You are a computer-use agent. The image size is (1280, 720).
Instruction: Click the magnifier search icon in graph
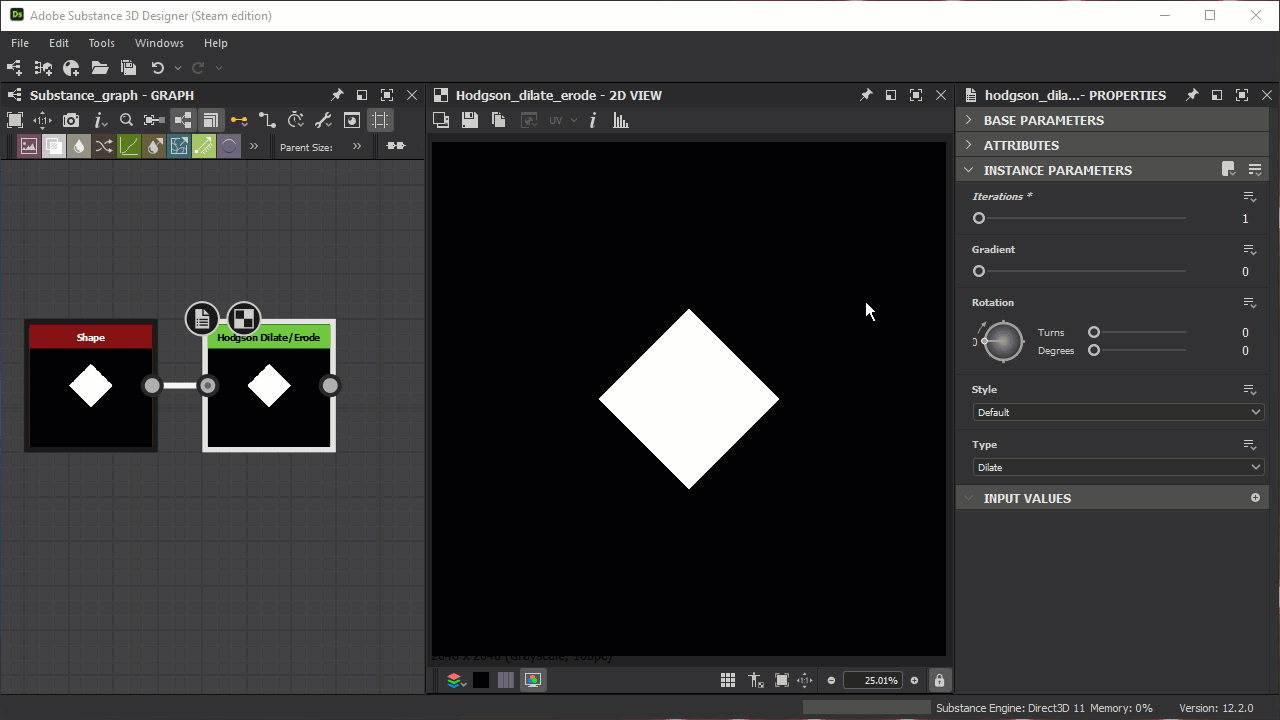point(126,120)
